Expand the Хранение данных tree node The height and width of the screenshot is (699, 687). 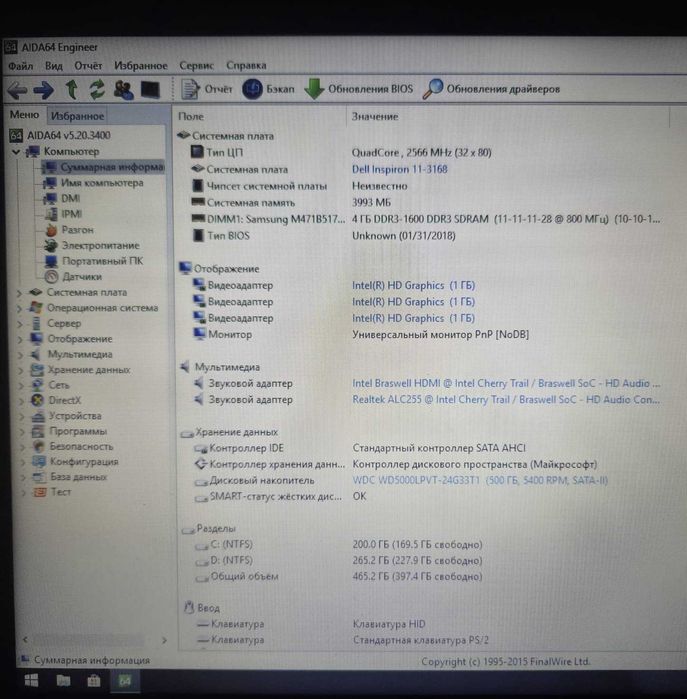point(21,370)
